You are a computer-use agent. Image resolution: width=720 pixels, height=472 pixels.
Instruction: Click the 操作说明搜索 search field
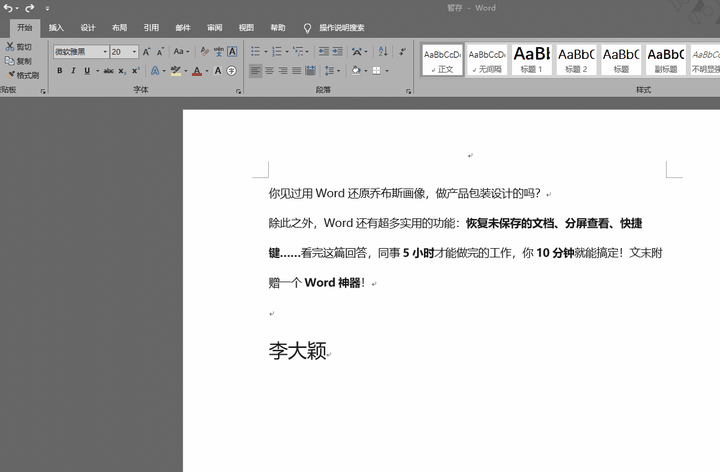[x=342, y=28]
